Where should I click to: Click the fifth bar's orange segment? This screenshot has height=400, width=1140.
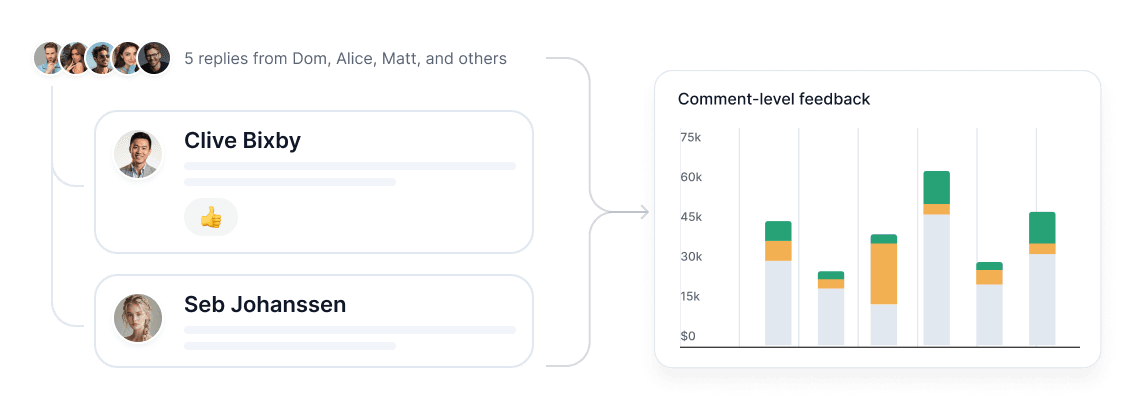coord(989,277)
